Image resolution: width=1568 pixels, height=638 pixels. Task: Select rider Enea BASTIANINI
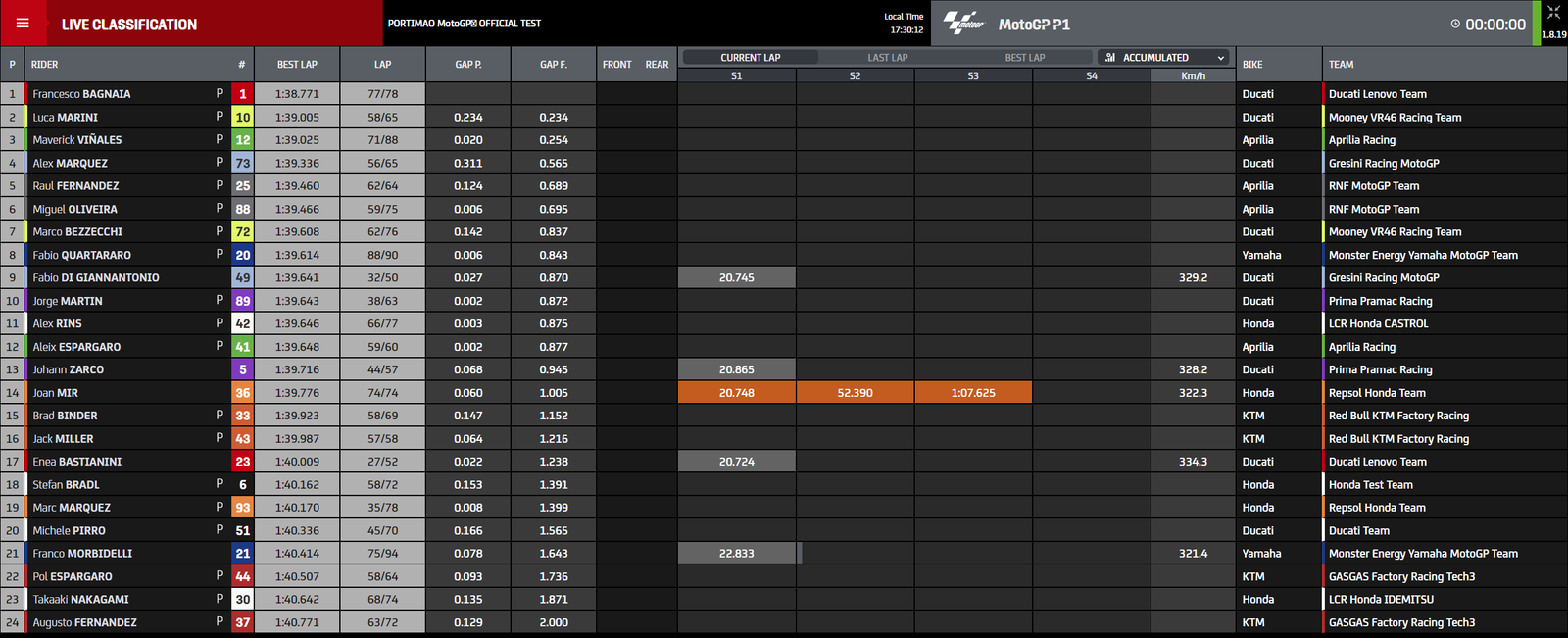(77, 462)
